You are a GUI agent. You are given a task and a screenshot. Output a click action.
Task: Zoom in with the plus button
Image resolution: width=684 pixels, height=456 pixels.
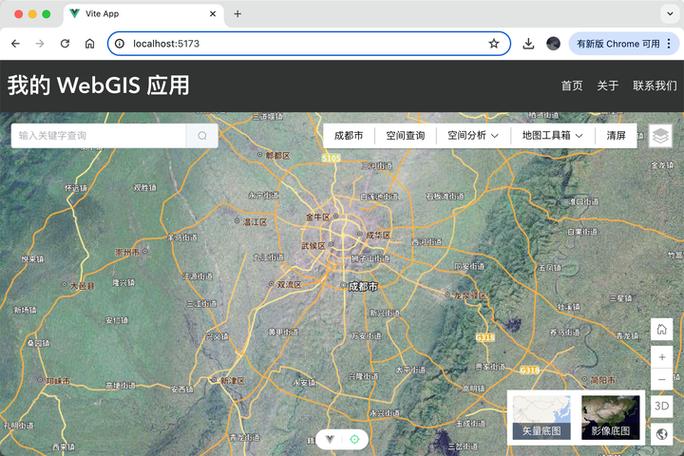[661, 357]
